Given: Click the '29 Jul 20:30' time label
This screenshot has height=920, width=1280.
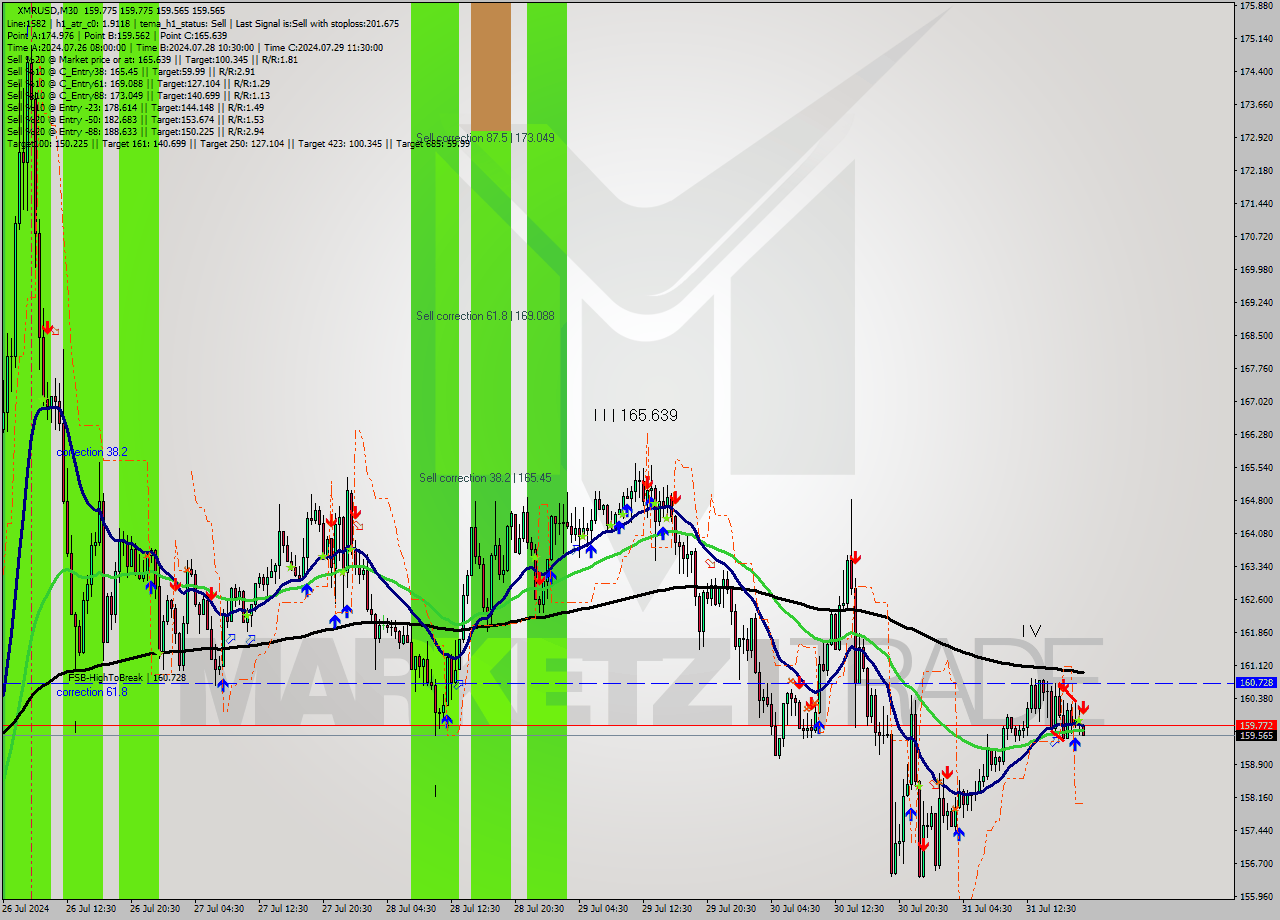Looking at the screenshot, I should pyautogui.click(x=731, y=909).
